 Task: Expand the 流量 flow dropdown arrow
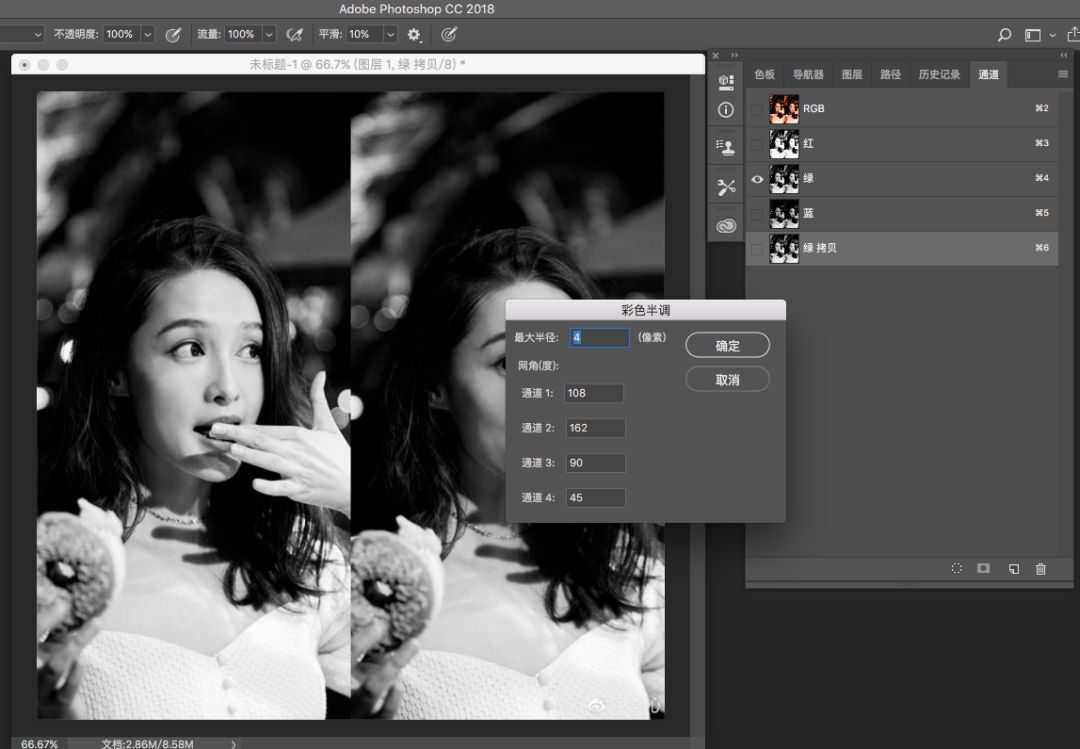(268, 34)
